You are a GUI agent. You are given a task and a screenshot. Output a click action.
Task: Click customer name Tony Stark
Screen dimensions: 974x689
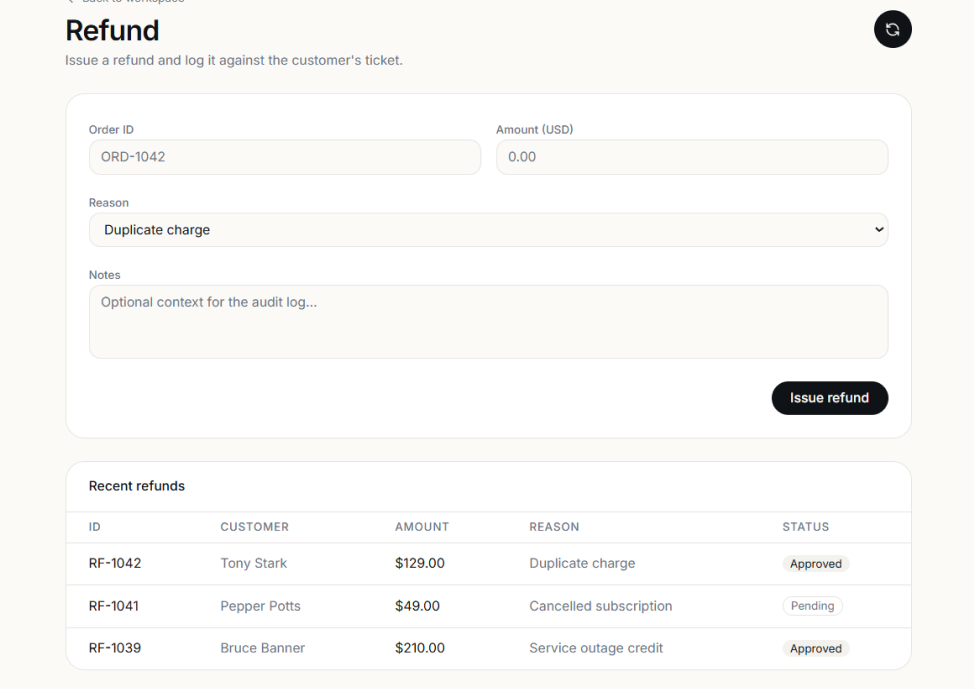pos(253,563)
